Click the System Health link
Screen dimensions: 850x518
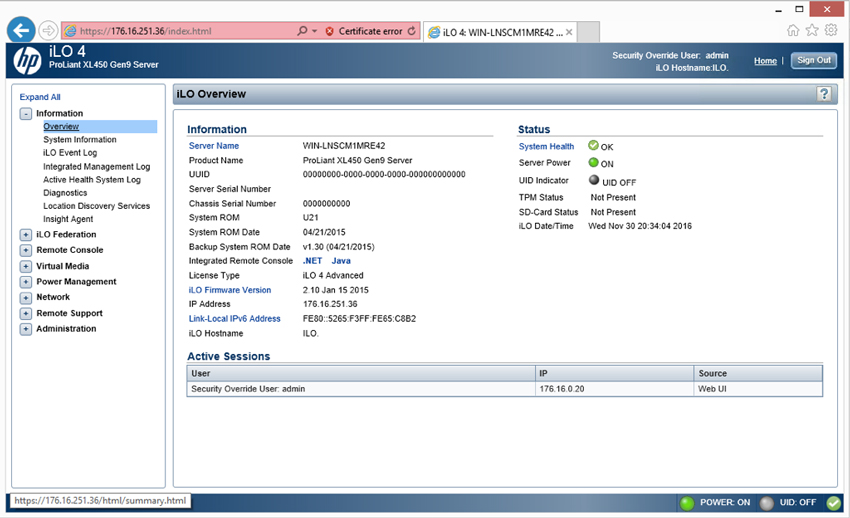546,146
